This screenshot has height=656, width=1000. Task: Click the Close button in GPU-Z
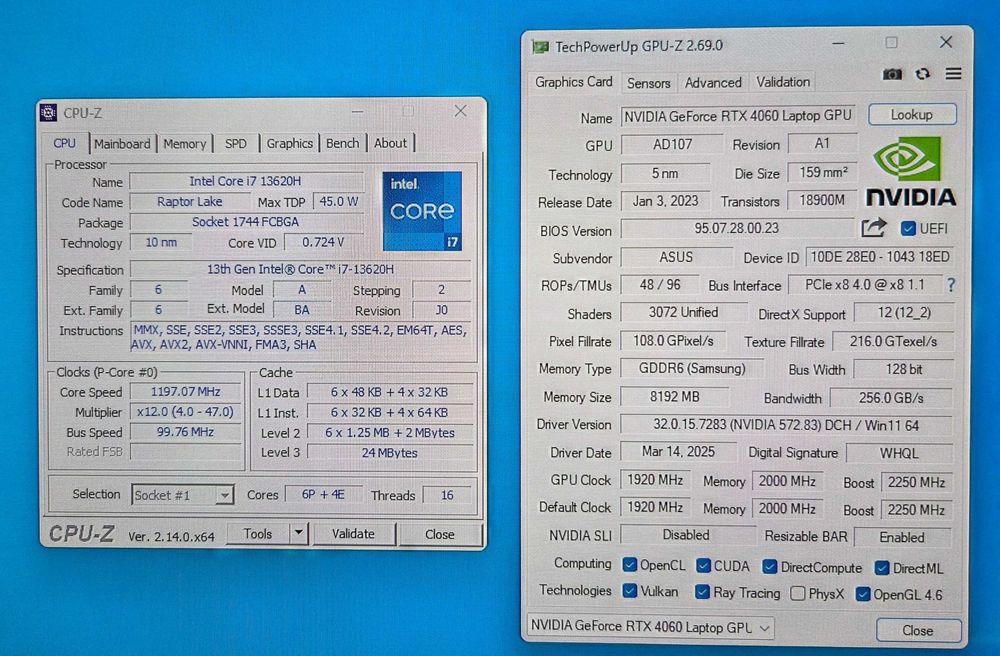pyautogui.click(x=918, y=630)
